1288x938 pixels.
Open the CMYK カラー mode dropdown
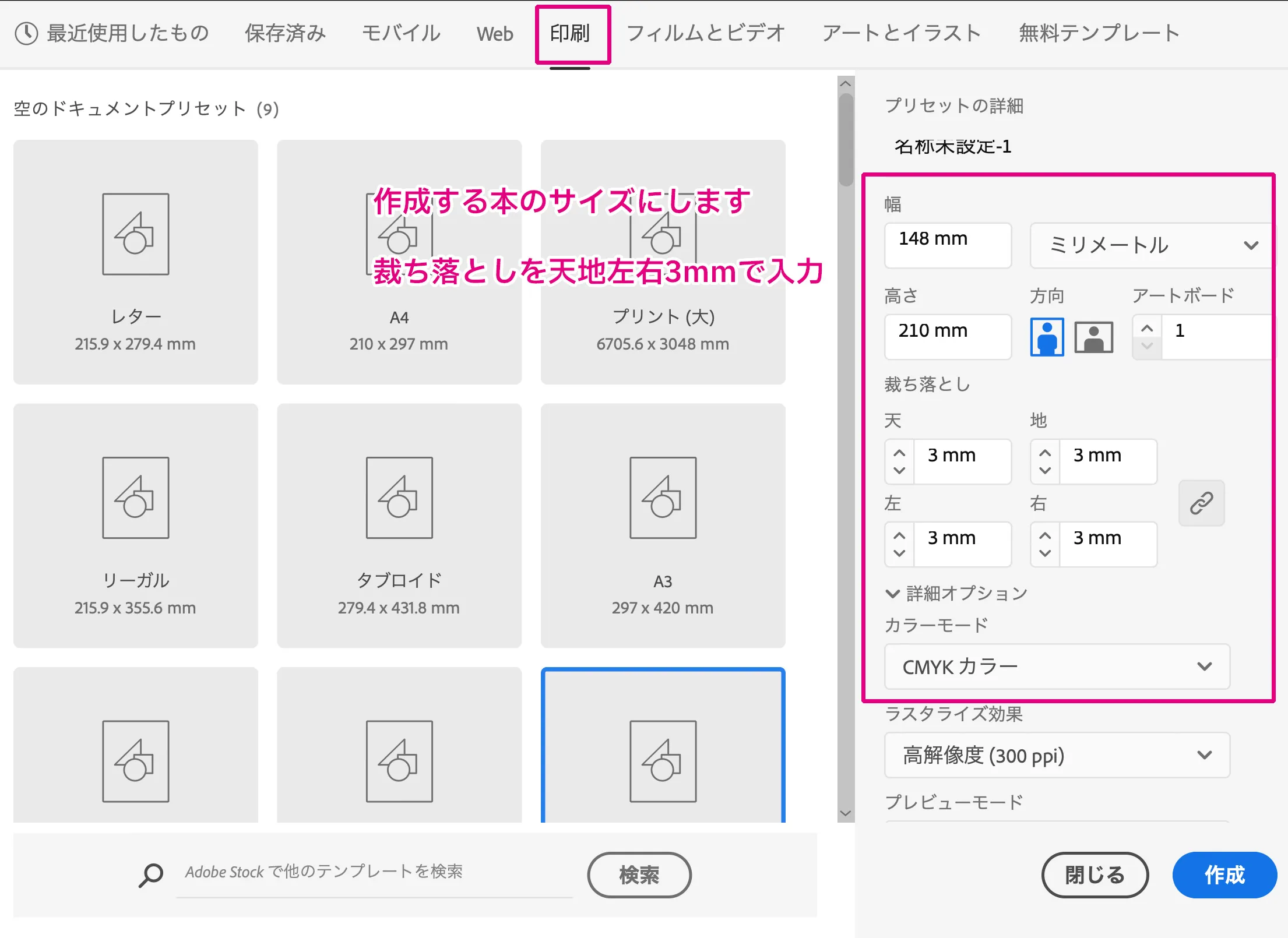click(x=1057, y=667)
